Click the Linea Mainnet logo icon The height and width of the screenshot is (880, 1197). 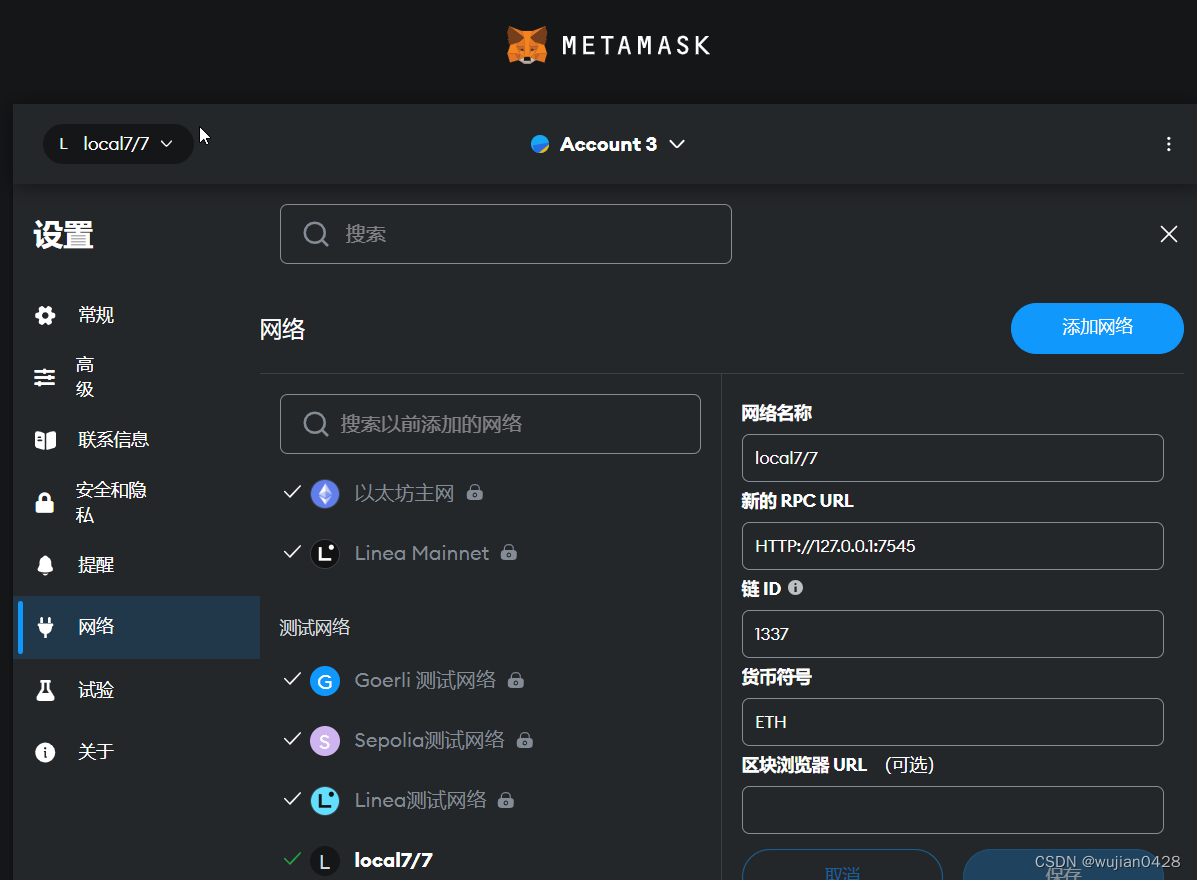pyautogui.click(x=325, y=553)
